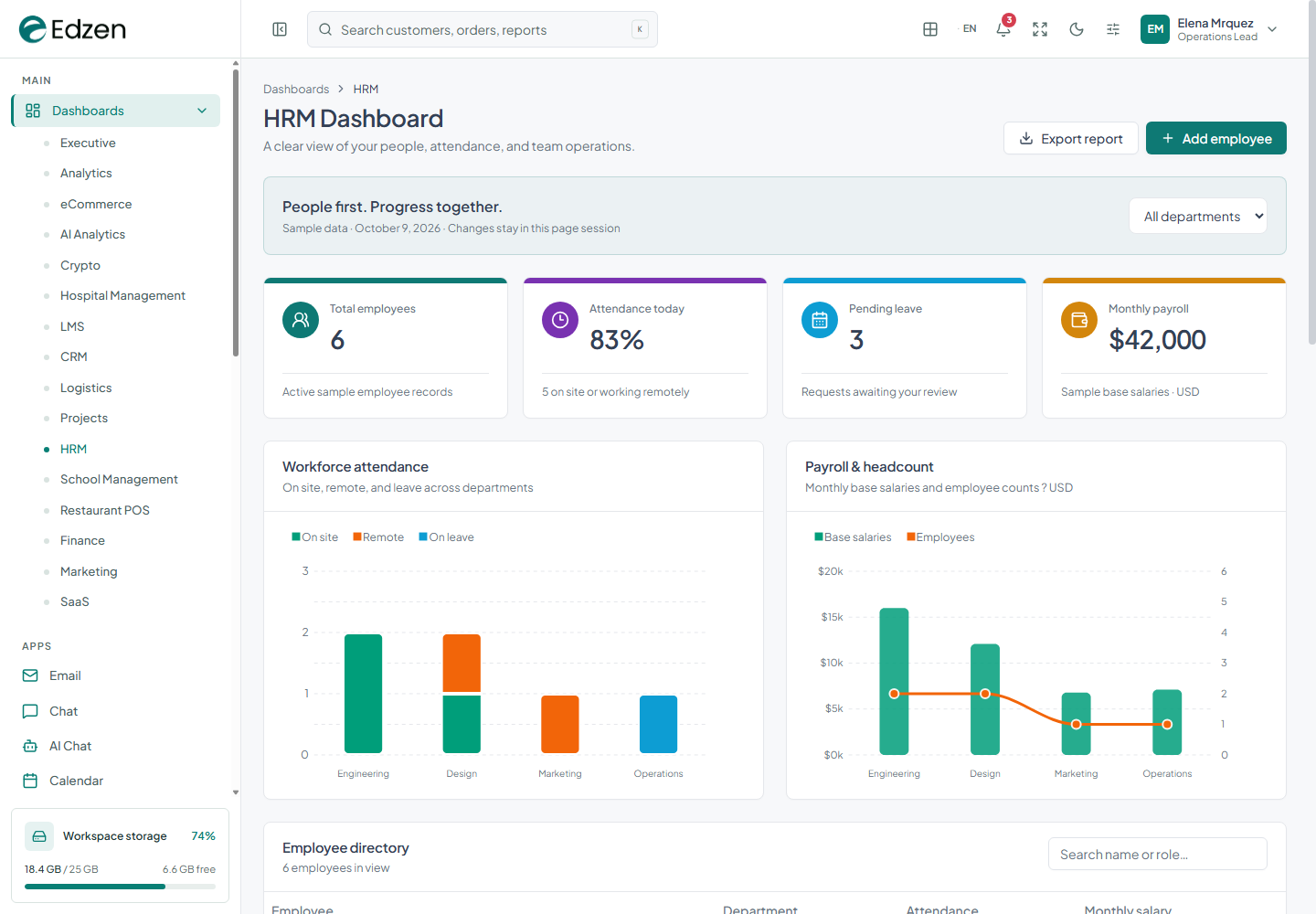Image resolution: width=1316 pixels, height=914 pixels.
Task: Toggle the On site legend series
Action: pyautogui.click(x=315, y=537)
